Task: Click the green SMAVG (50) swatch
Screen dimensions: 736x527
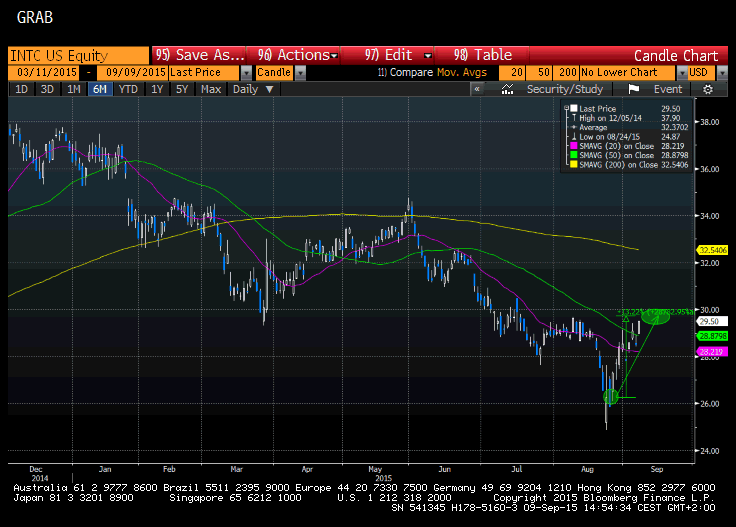Action: coord(574,155)
